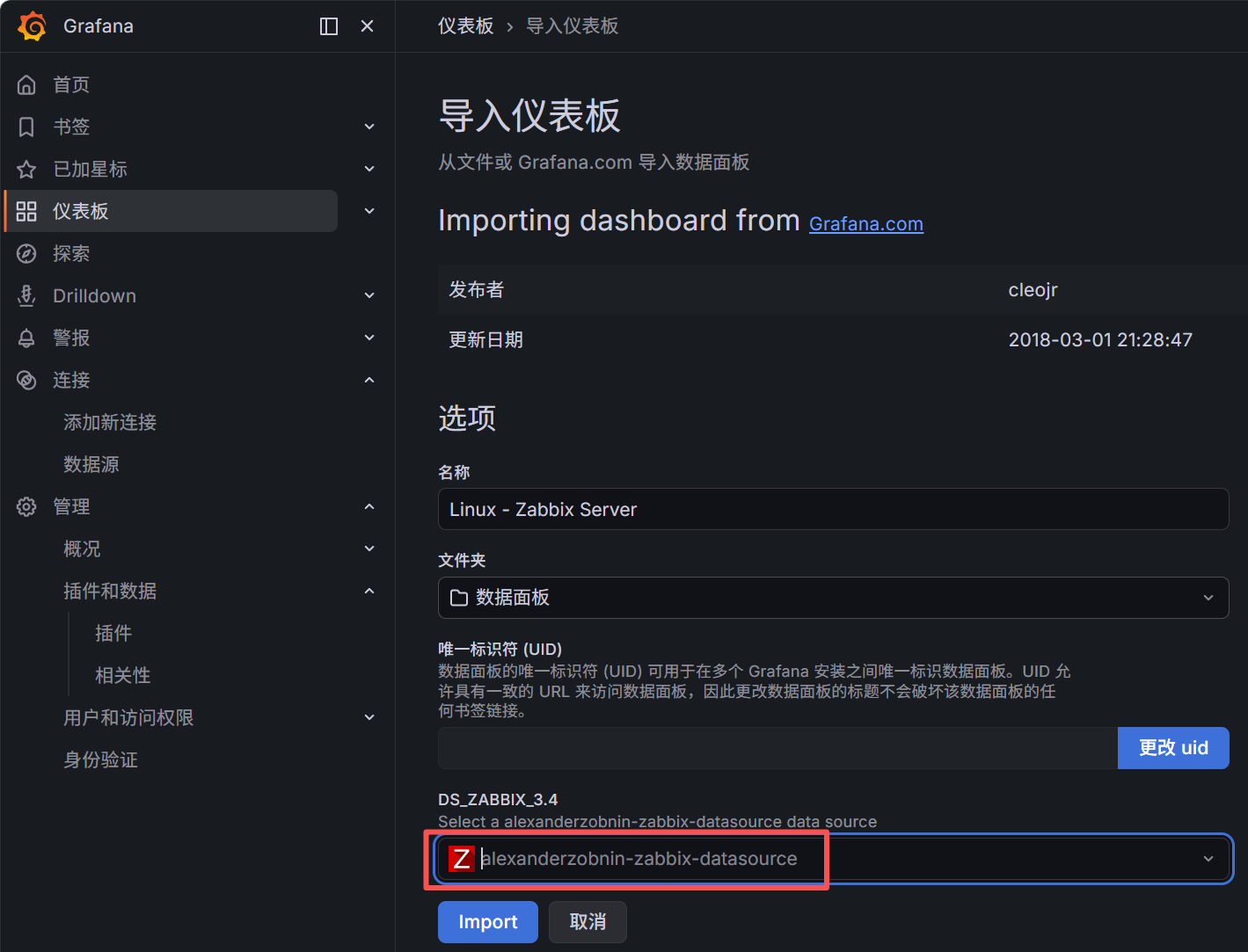Collapse the 插件和数据 section chevron

(369, 591)
